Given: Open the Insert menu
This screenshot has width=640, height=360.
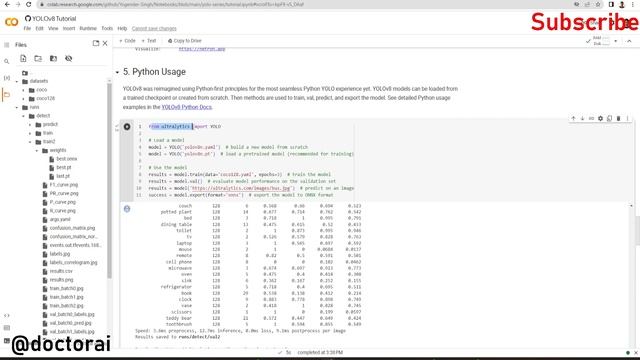Looking at the screenshot, I should click(x=69, y=29).
